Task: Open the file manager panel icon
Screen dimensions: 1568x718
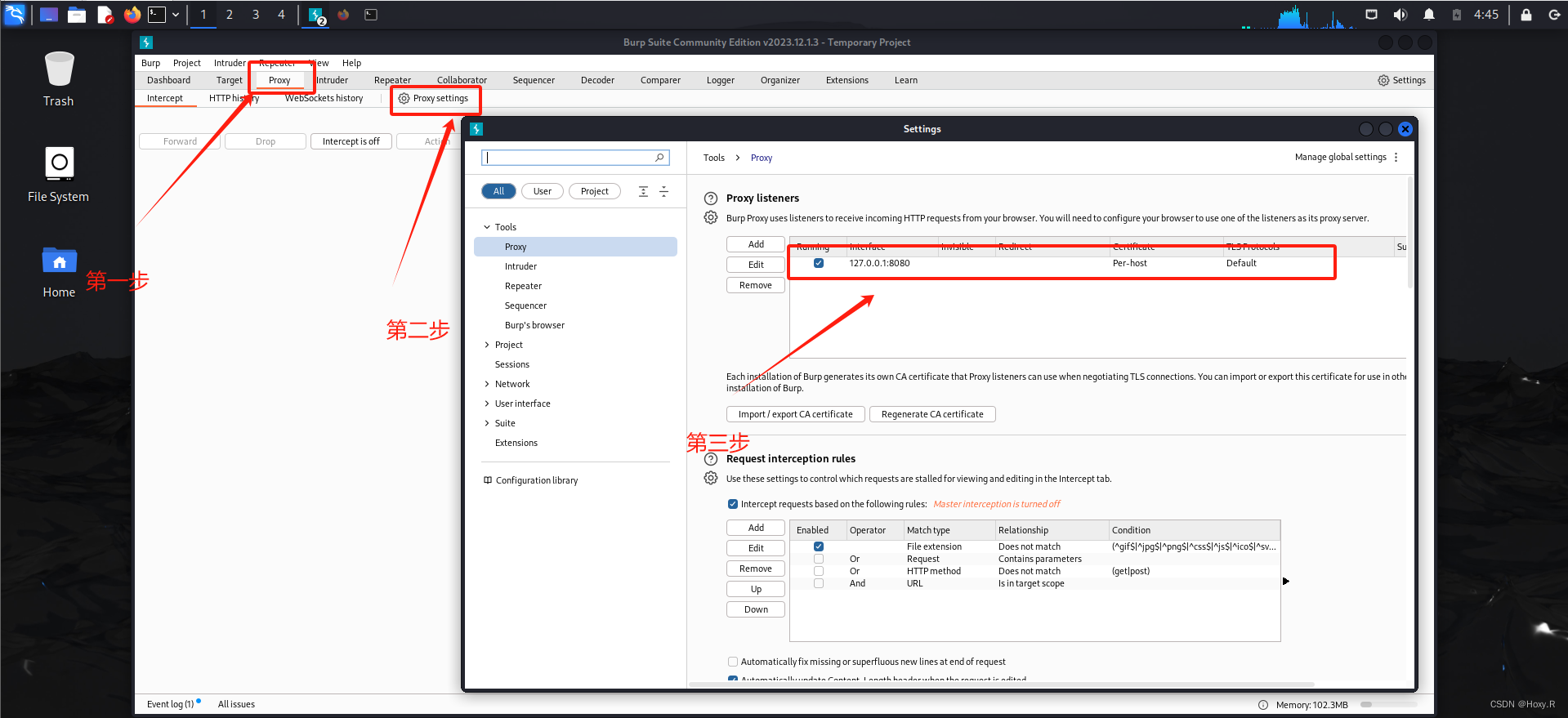Action: [x=77, y=15]
